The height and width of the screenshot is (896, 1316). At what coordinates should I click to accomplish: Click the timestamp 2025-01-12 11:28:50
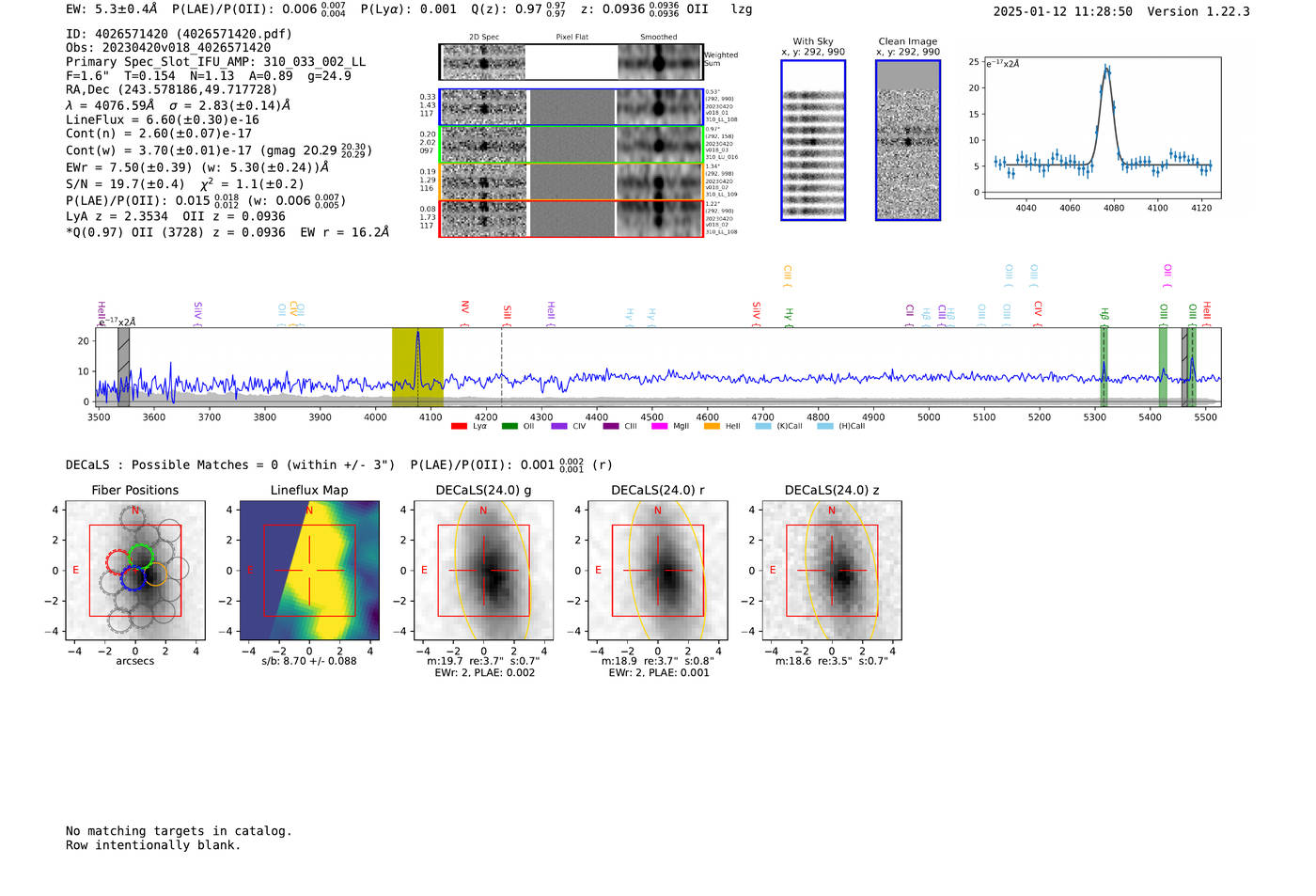point(1063,11)
